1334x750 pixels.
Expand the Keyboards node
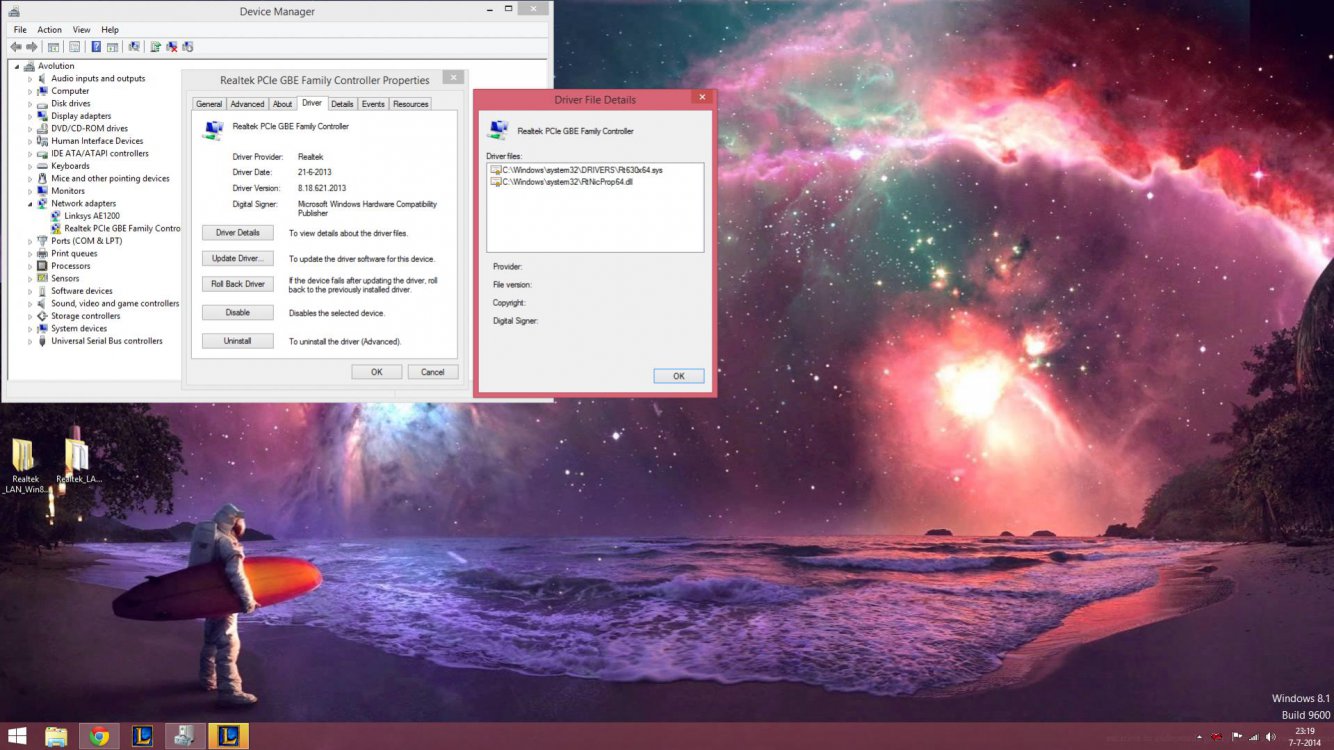30,166
